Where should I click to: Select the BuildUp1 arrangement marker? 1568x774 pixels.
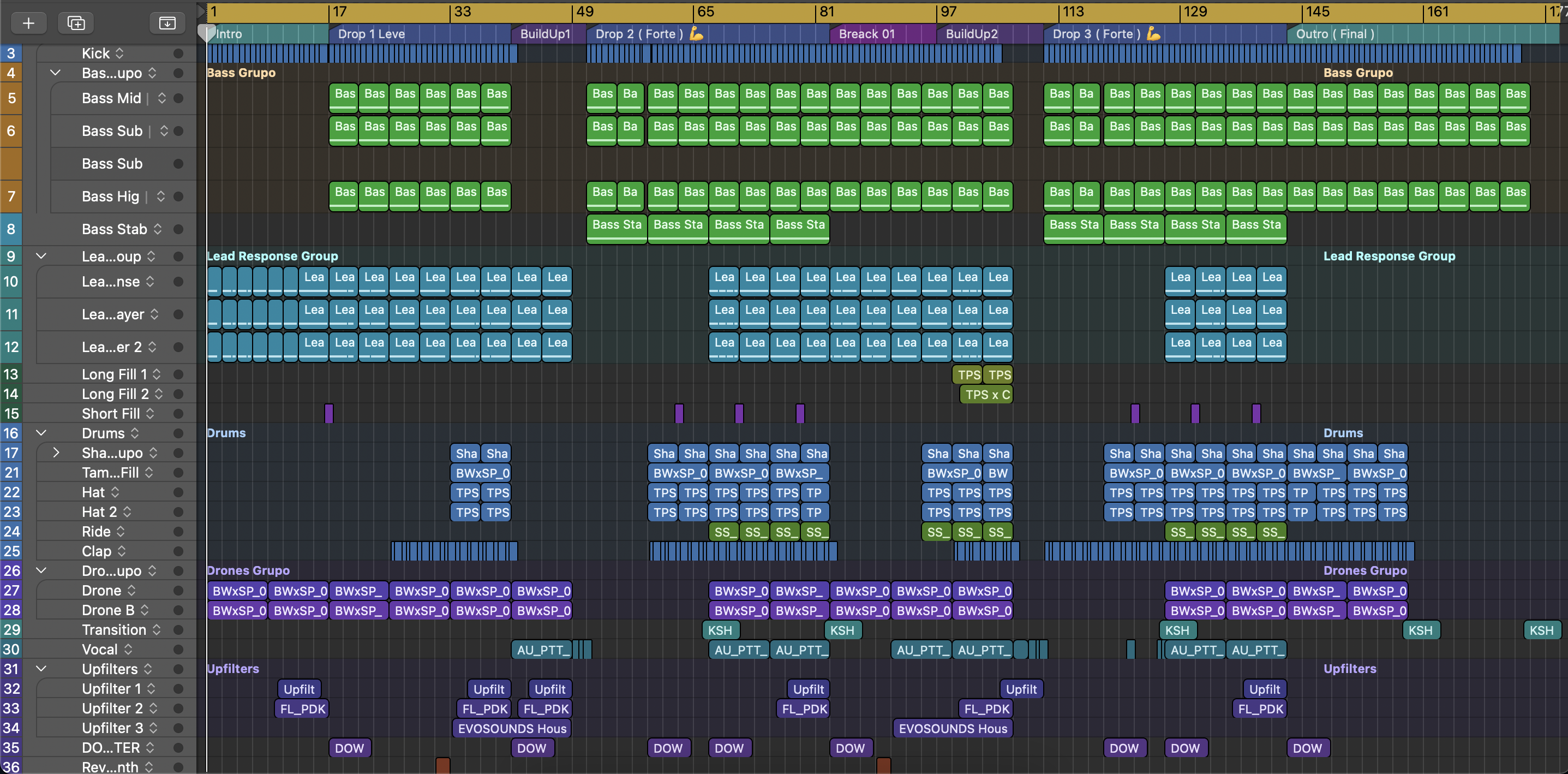coord(549,34)
